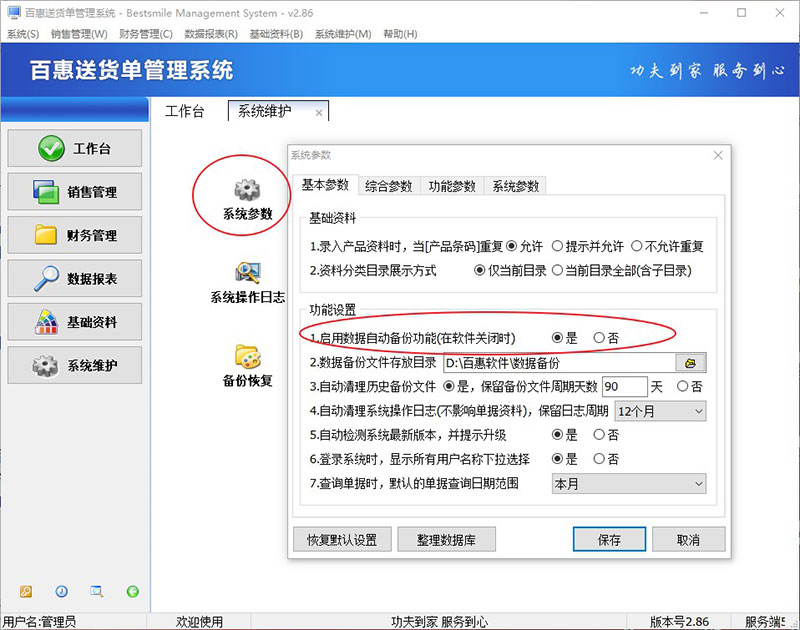Click 取消 to cancel dialog
Screen dimensions: 800x630
pyautogui.click(x=688, y=539)
